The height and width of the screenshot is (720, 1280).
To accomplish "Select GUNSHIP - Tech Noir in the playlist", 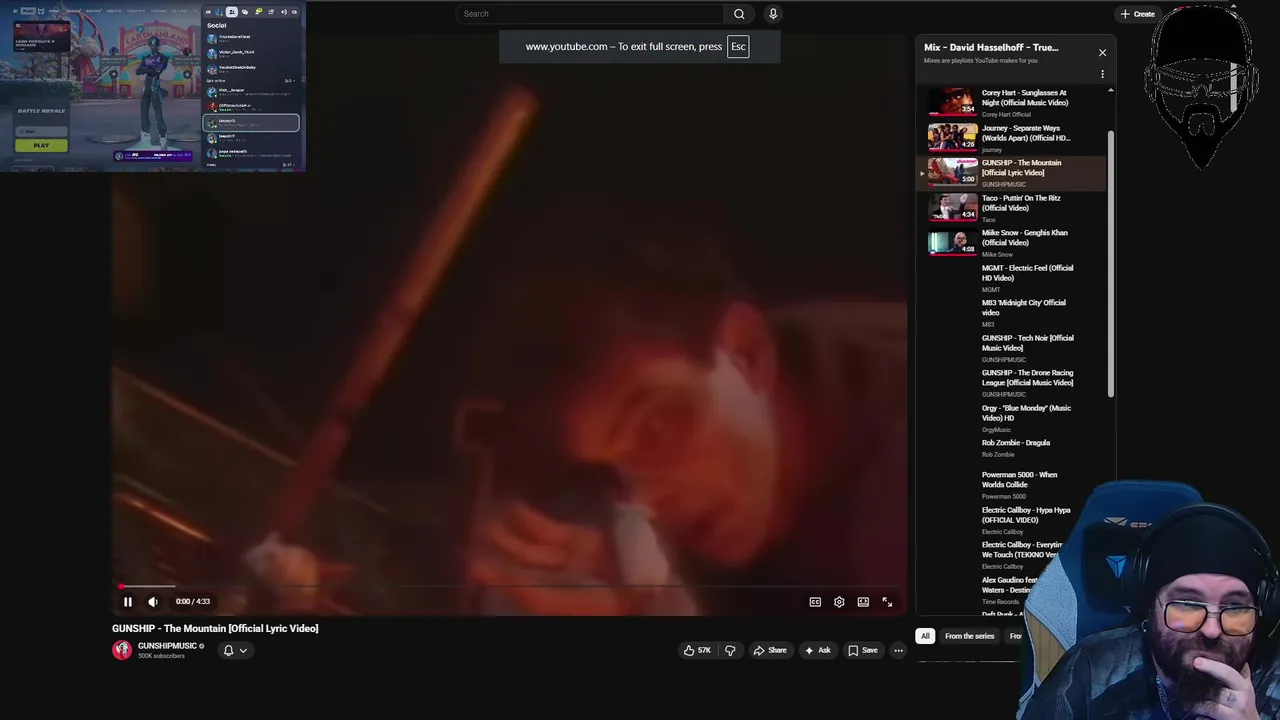I will [1012, 347].
